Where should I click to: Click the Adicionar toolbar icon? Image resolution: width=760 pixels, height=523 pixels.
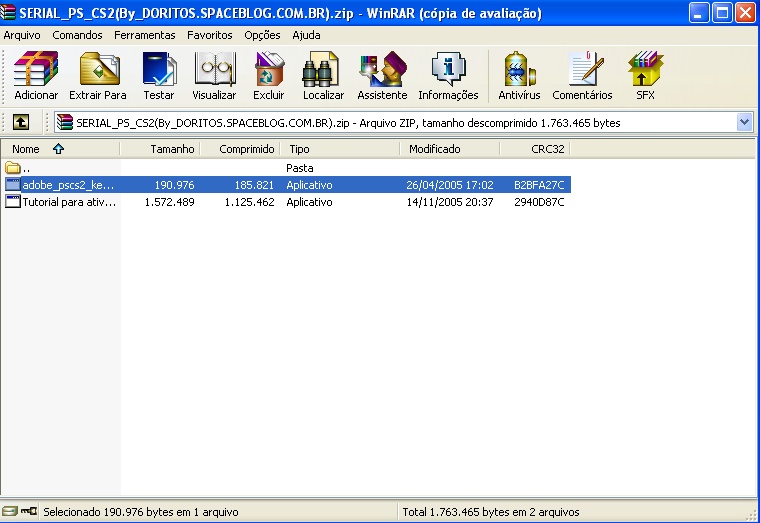(36, 76)
